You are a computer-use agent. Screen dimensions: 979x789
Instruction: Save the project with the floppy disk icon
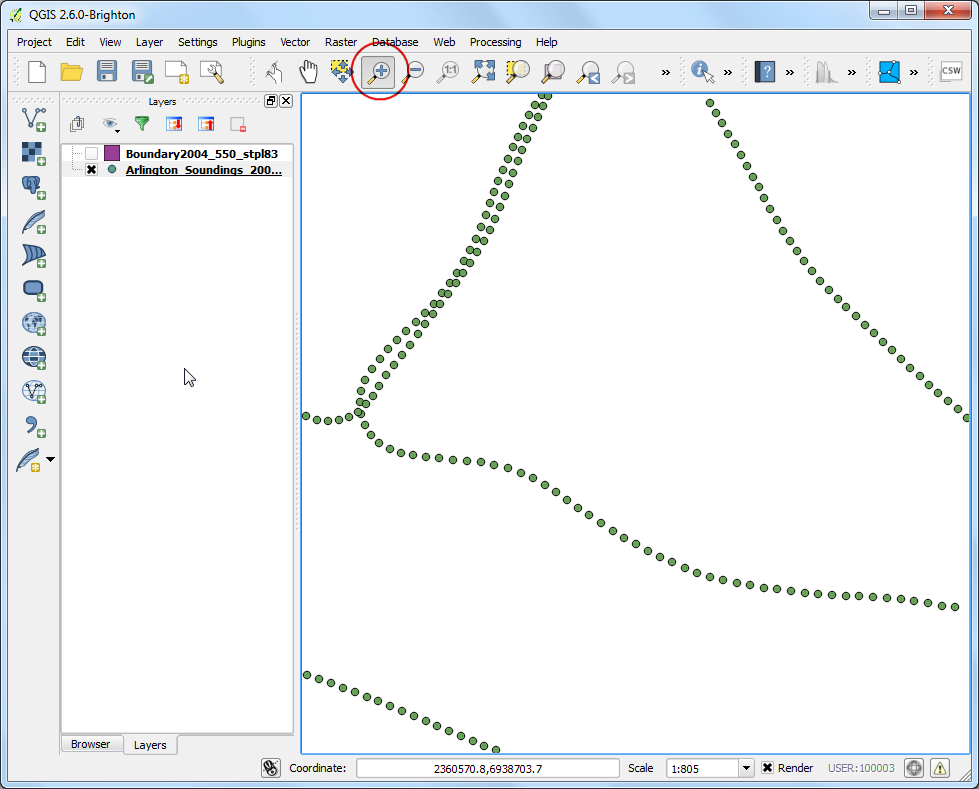point(107,71)
